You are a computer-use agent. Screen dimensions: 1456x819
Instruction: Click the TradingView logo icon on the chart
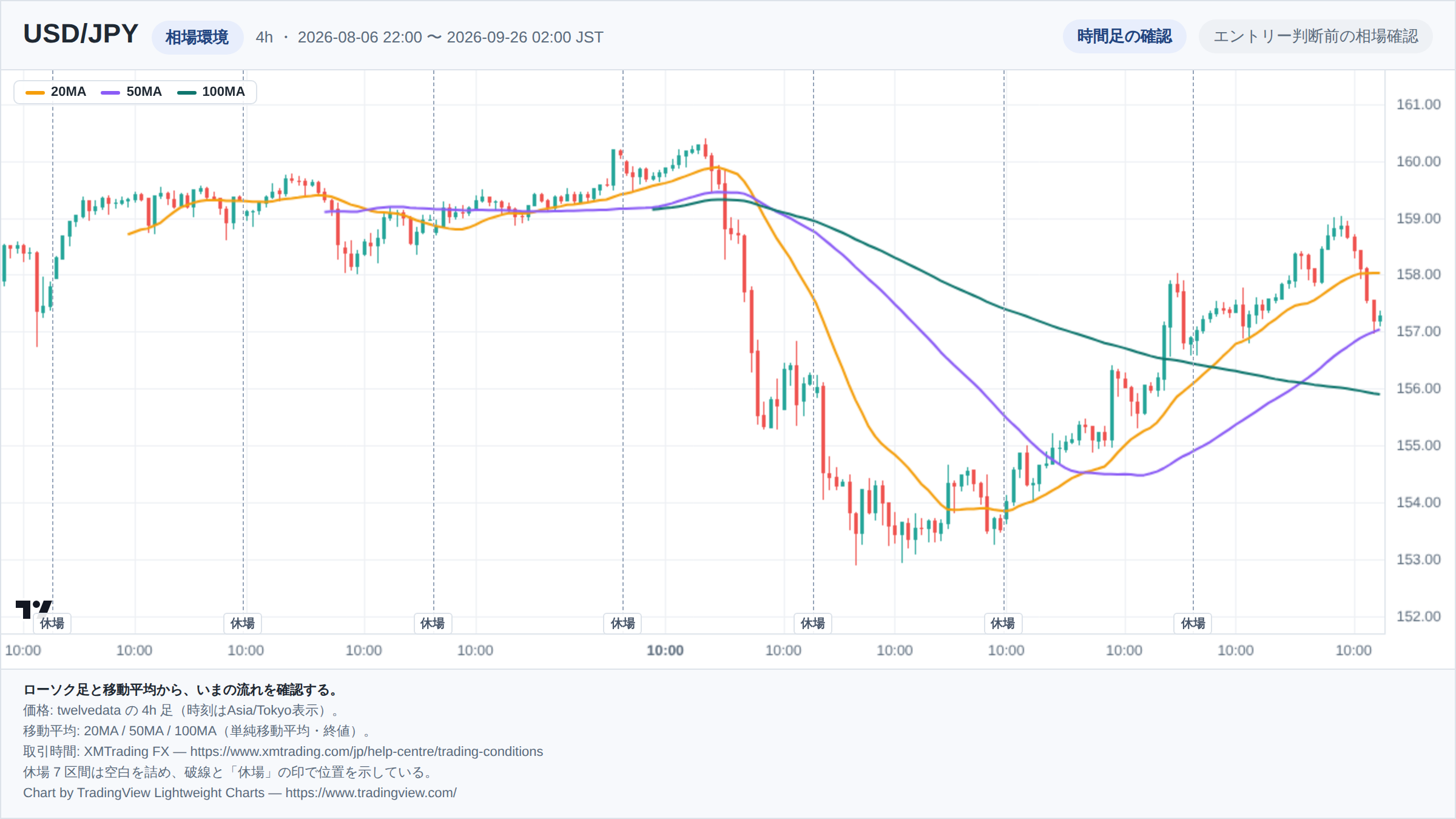(33, 608)
